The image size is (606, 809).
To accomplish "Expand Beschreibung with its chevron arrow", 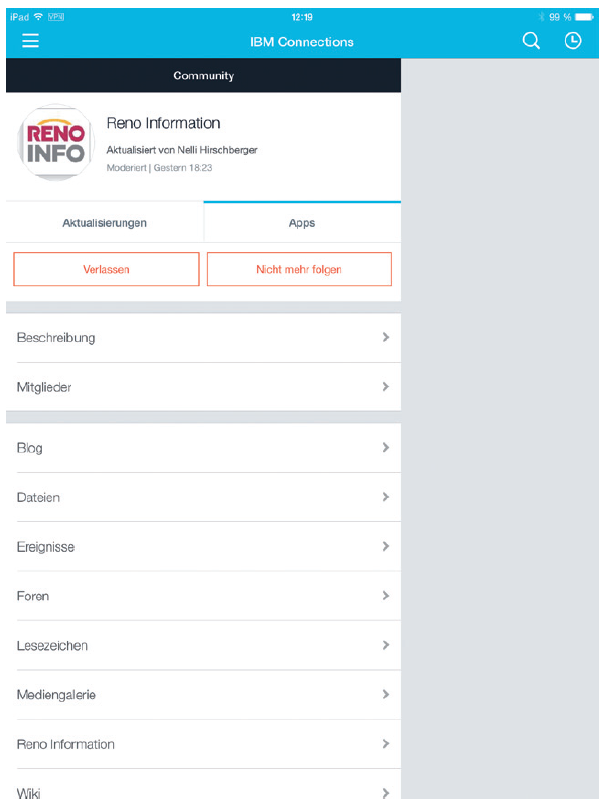I will pyautogui.click(x=385, y=338).
